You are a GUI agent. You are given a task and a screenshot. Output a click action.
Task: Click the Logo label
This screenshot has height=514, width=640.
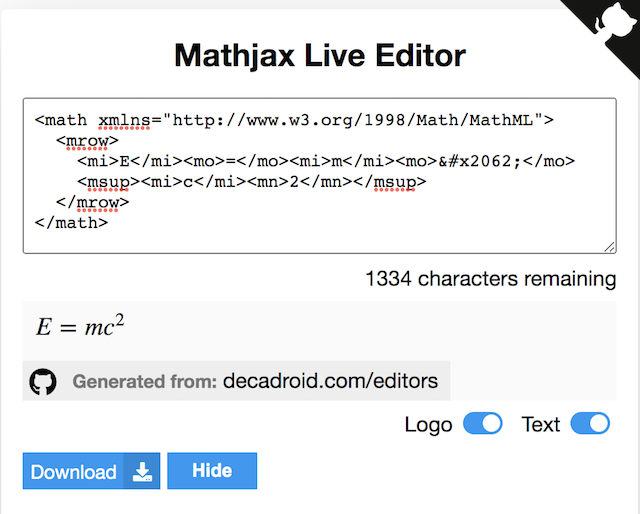[x=429, y=425]
